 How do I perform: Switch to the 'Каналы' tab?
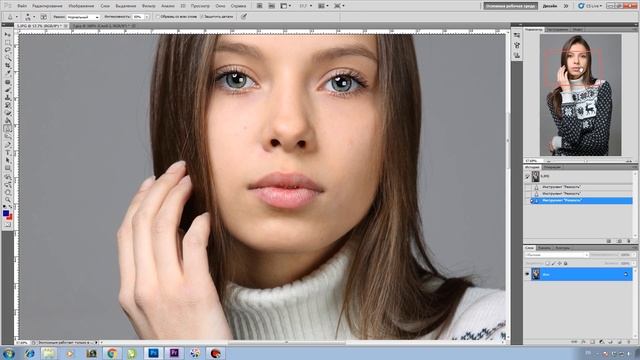pyautogui.click(x=544, y=248)
